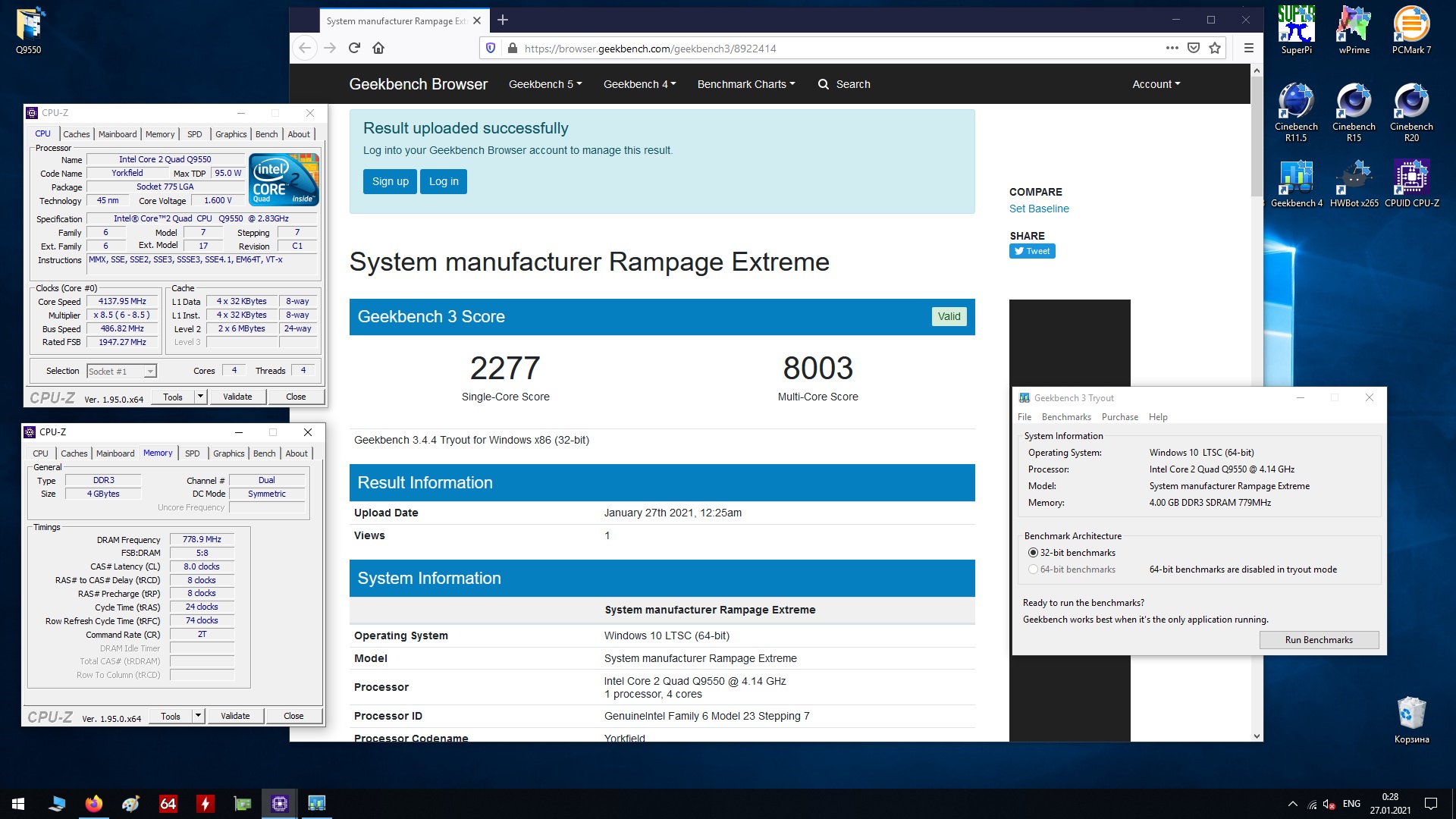Open notification center in taskbar
Screen dimensions: 1456x819
tap(1431, 804)
